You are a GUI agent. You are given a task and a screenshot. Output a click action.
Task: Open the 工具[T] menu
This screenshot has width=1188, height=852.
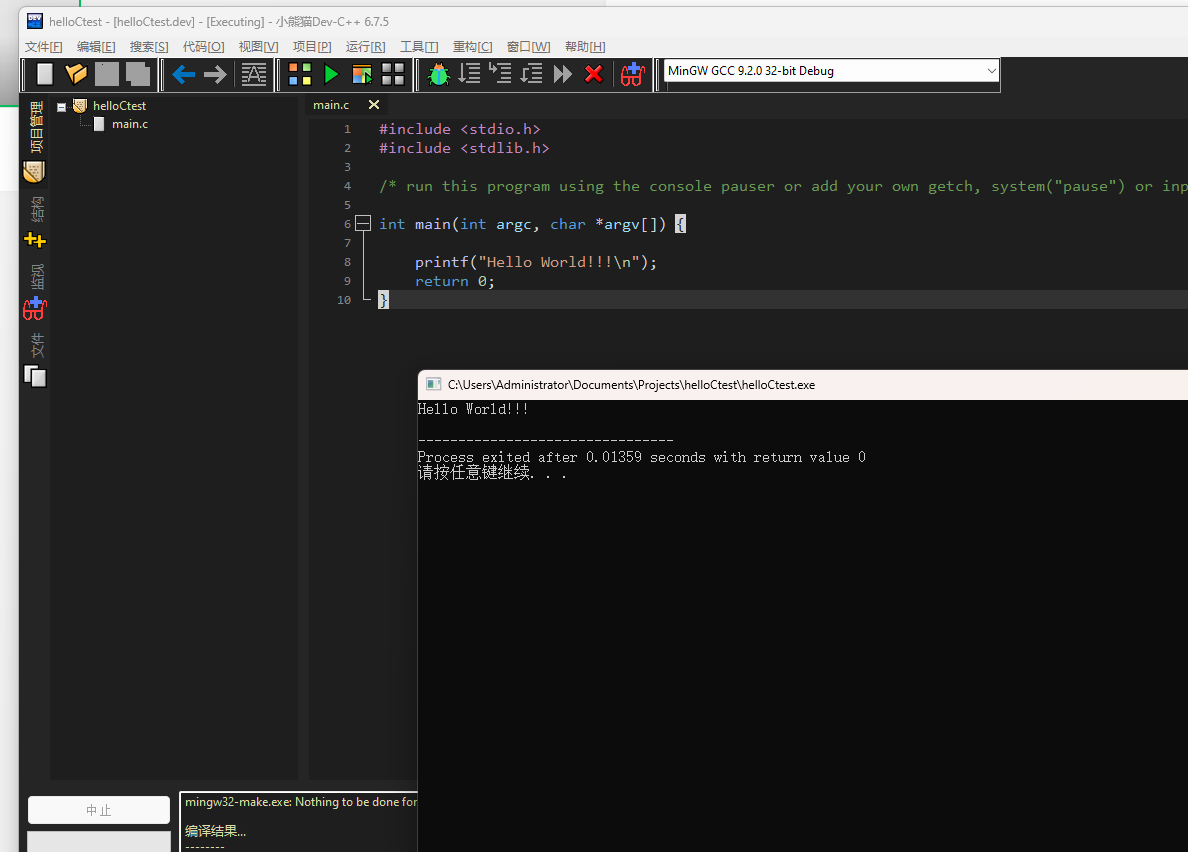(x=419, y=47)
